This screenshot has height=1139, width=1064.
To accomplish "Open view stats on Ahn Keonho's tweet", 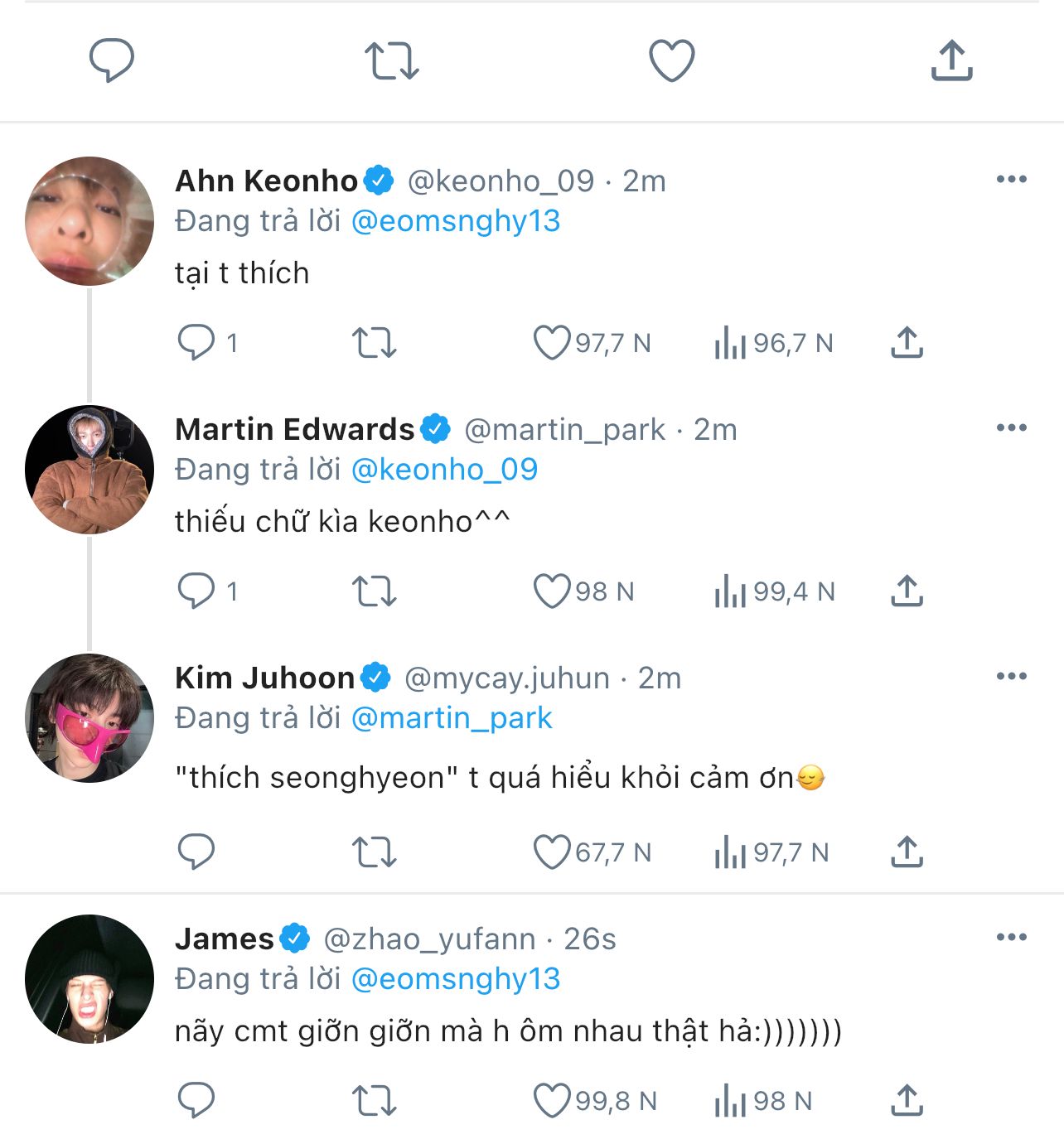I will tap(730, 343).
